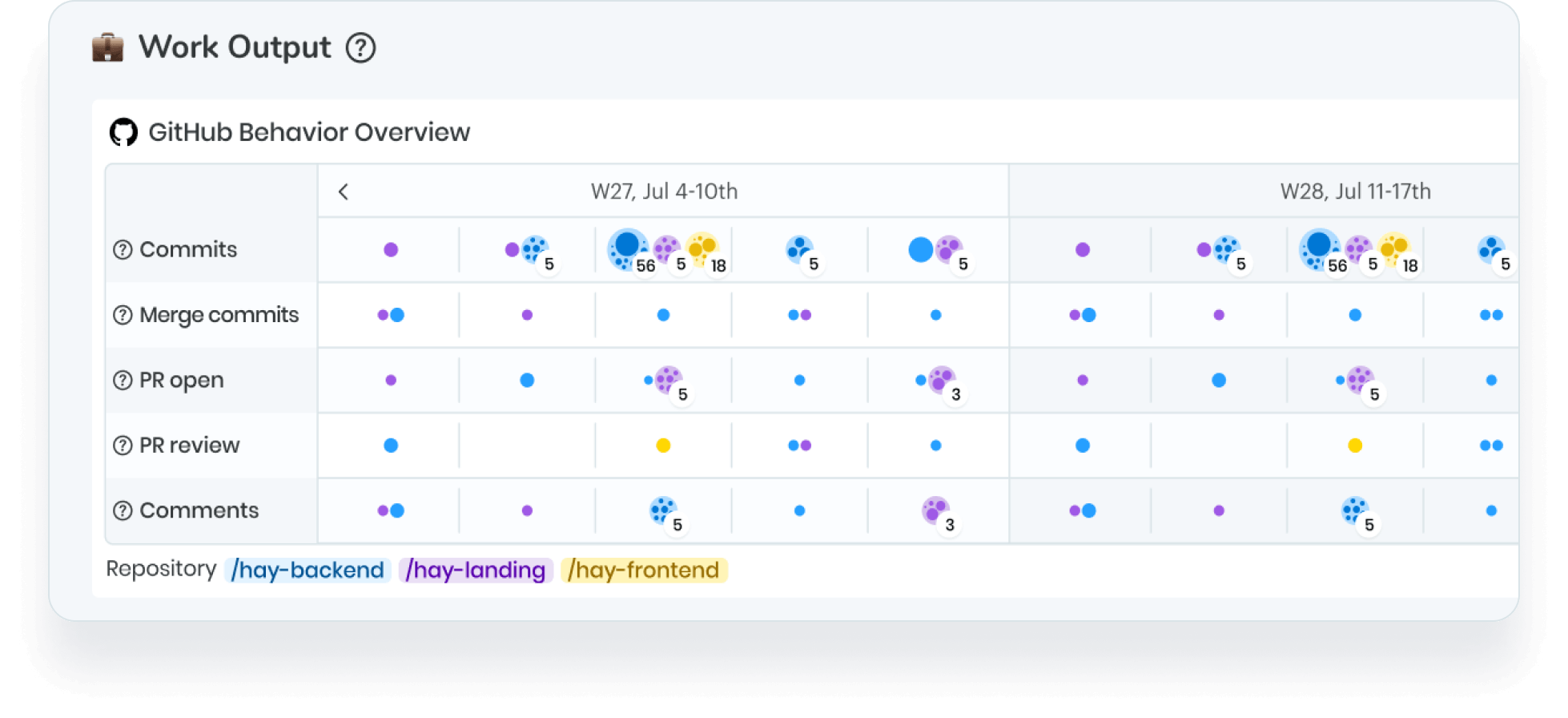The image size is (1568, 718).
Task: Go to previous week with left chevron
Action: [x=344, y=192]
